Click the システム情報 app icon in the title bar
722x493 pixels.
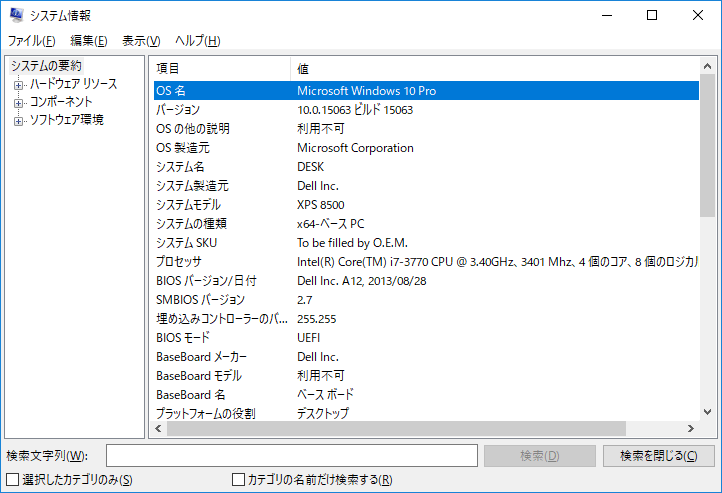pos(16,15)
